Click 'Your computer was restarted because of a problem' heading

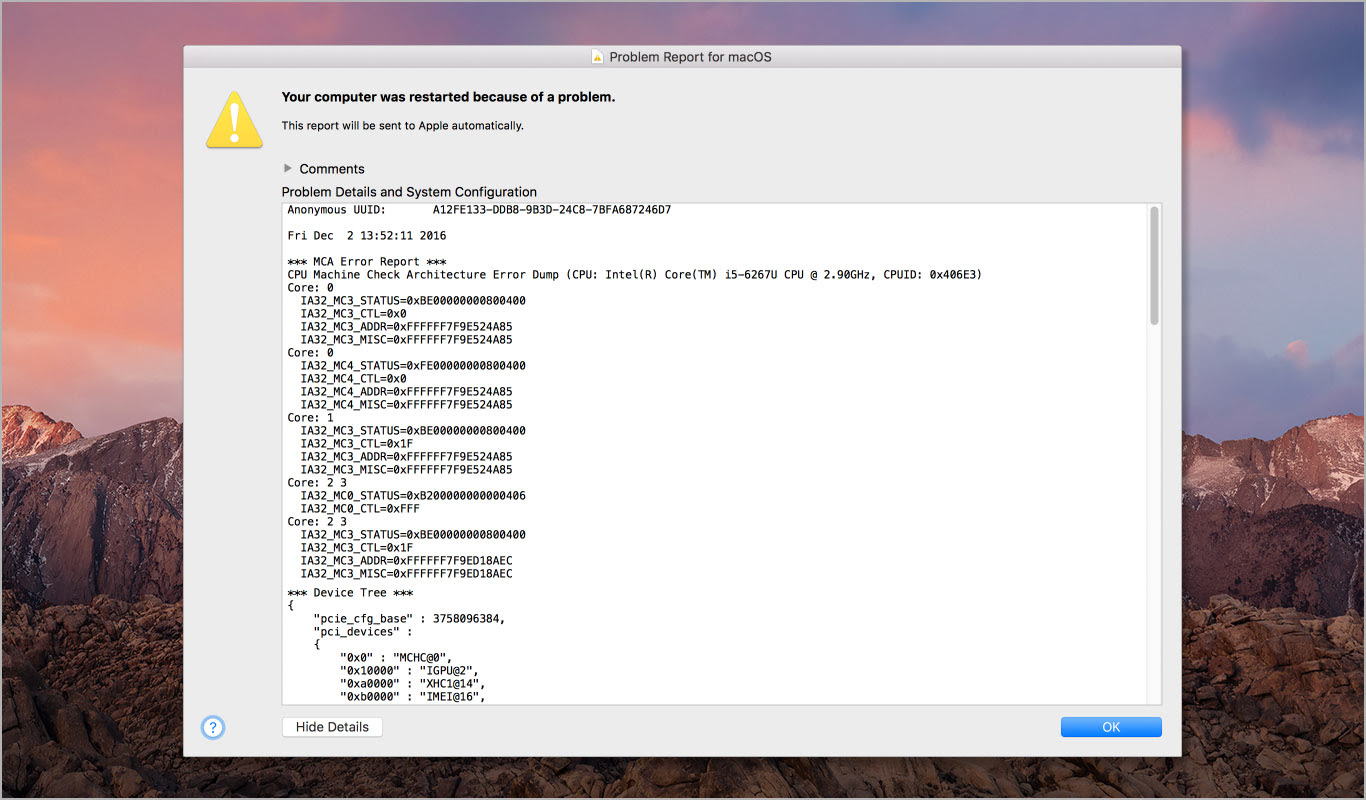click(x=448, y=97)
